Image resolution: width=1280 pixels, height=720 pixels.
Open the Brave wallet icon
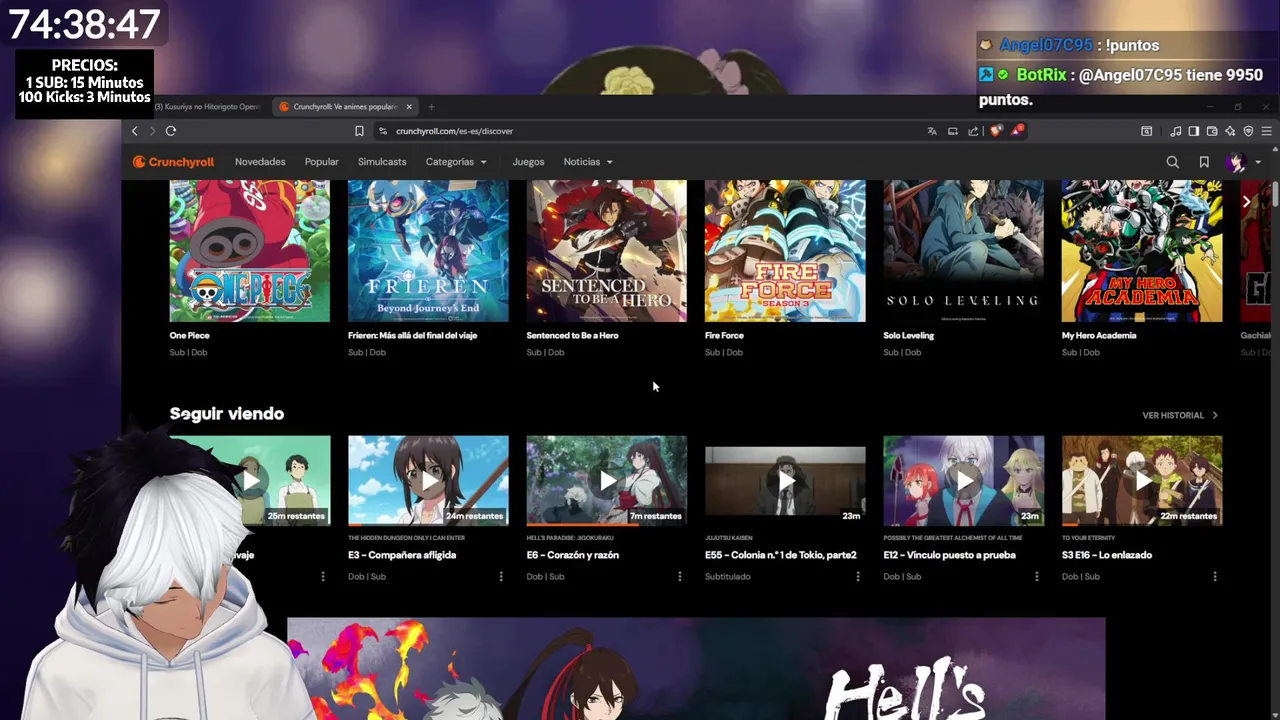[1212, 131]
